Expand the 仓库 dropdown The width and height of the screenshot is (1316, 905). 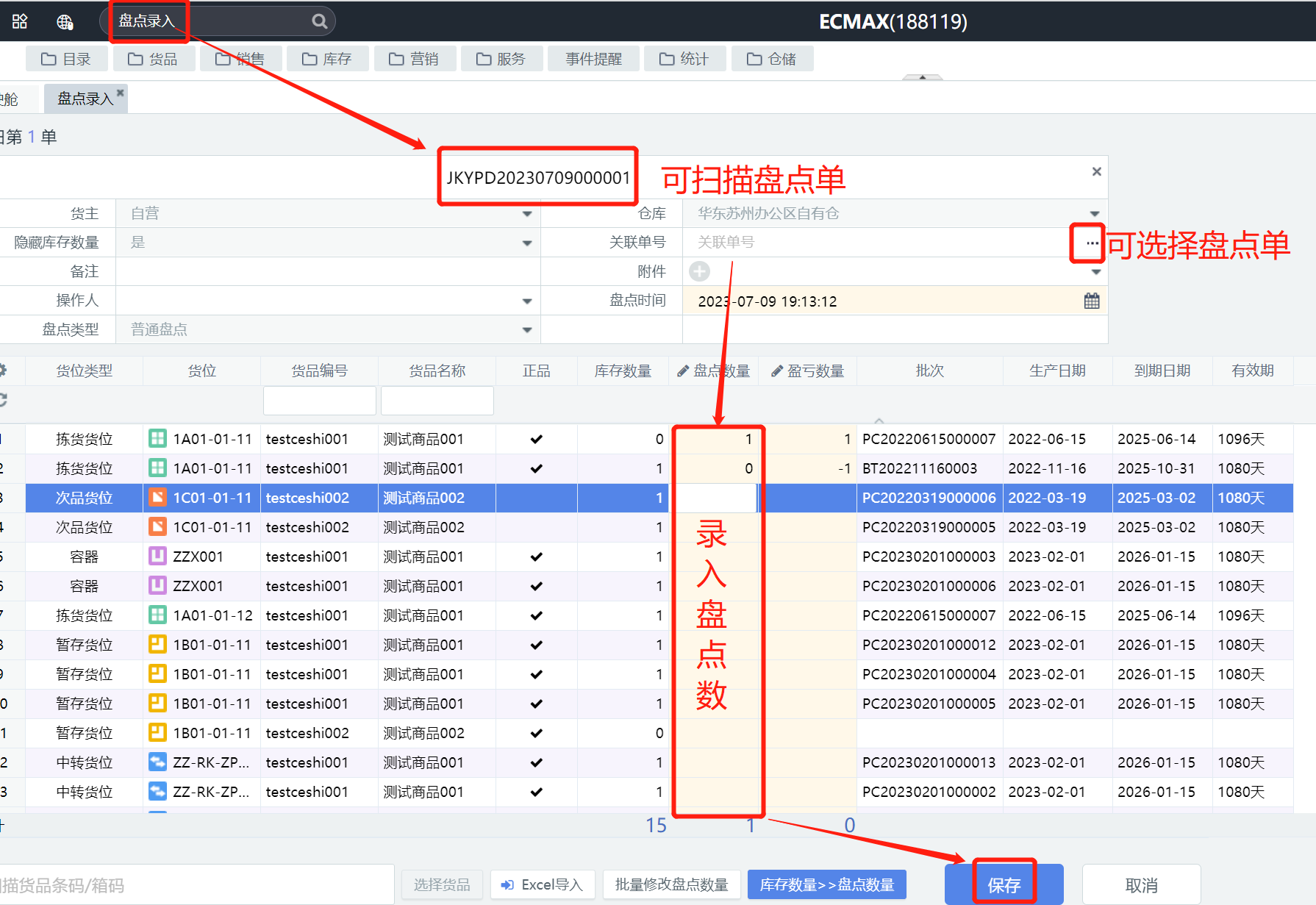[1095, 214]
